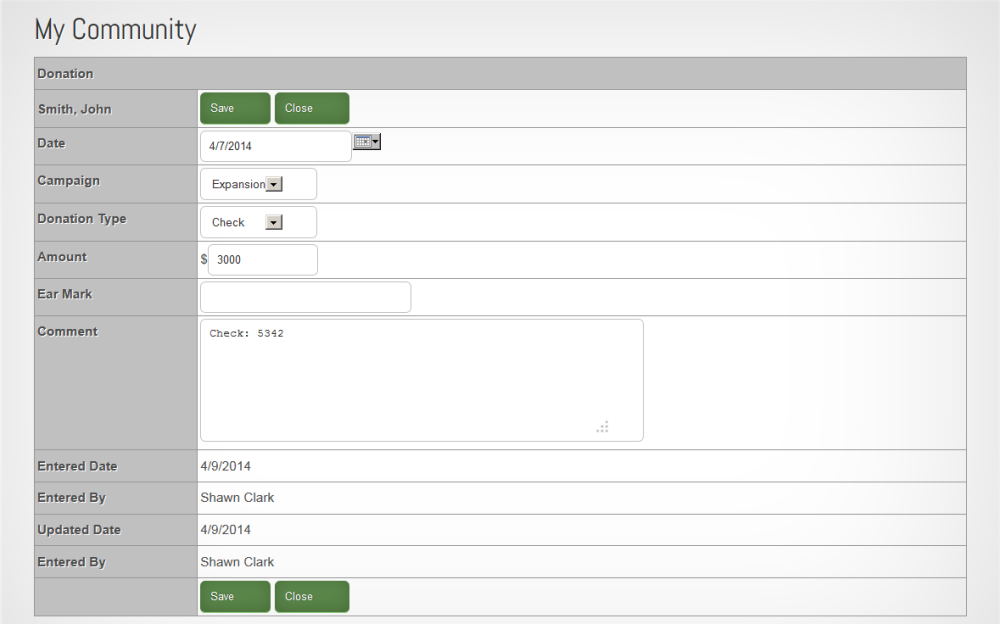Click the My Community page heading
Image resolution: width=1000 pixels, height=624 pixels.
click(x=115, y=30)
